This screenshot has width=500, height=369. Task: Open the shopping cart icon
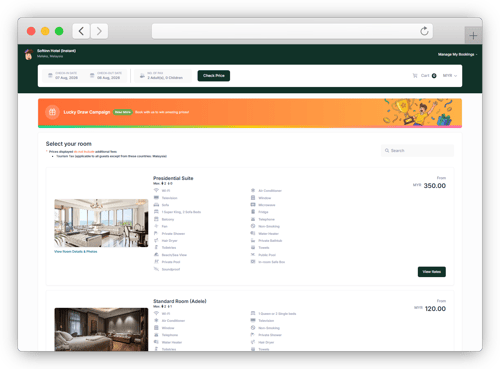(x=415, y=76)
